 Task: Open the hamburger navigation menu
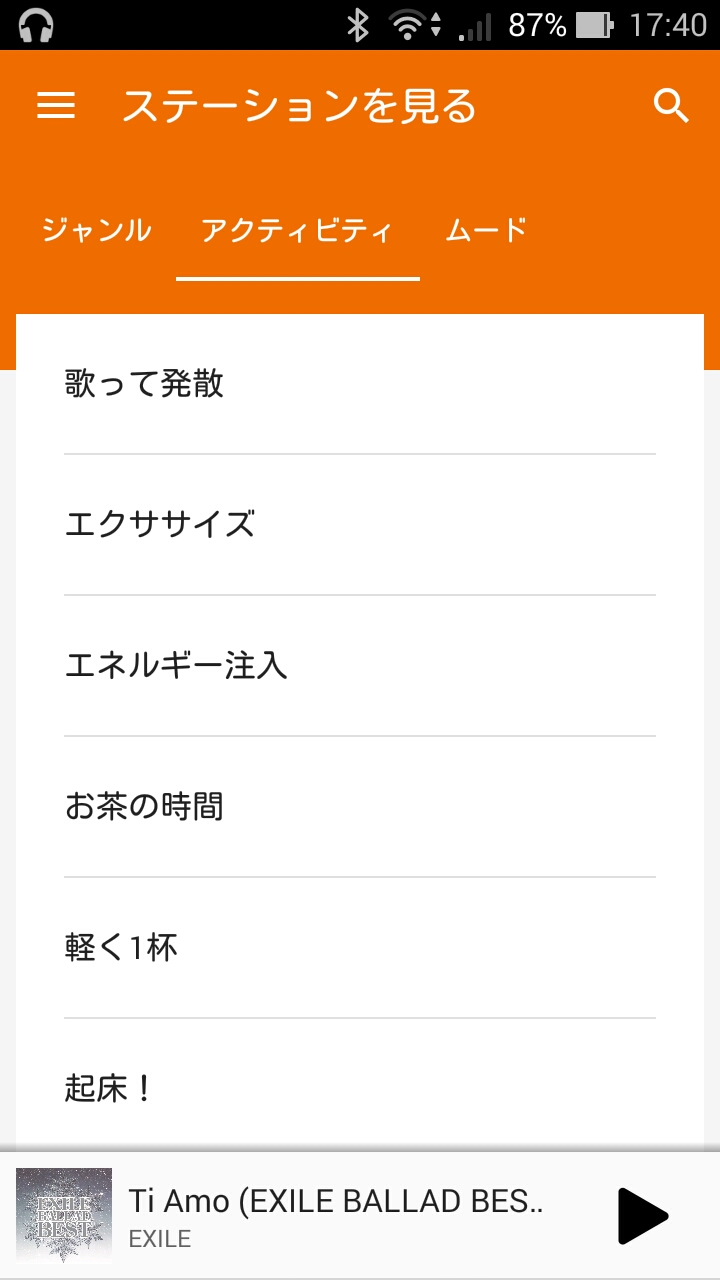(56, 106)
